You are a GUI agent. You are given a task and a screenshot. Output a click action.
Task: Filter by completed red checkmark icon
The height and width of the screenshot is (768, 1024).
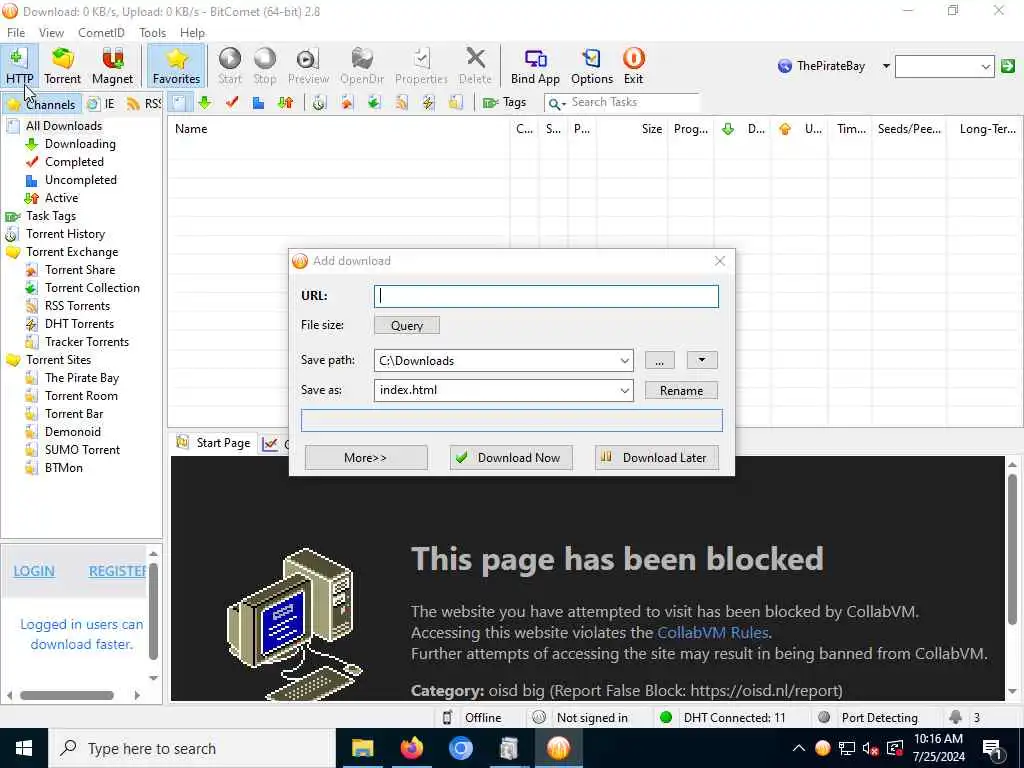pos(232,103)
